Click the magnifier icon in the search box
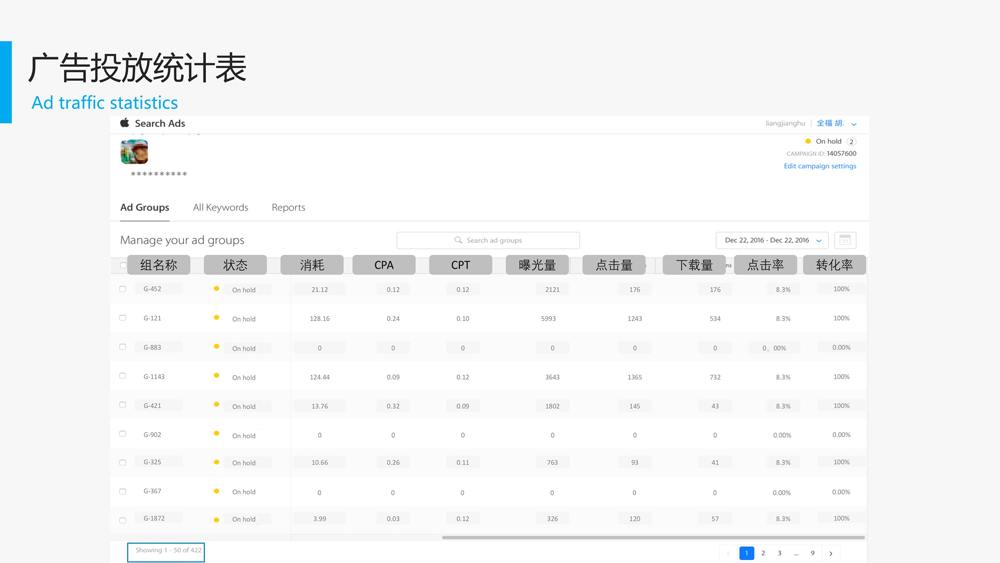The width and height of the screenshot is (1000, 563). (458, 240)
